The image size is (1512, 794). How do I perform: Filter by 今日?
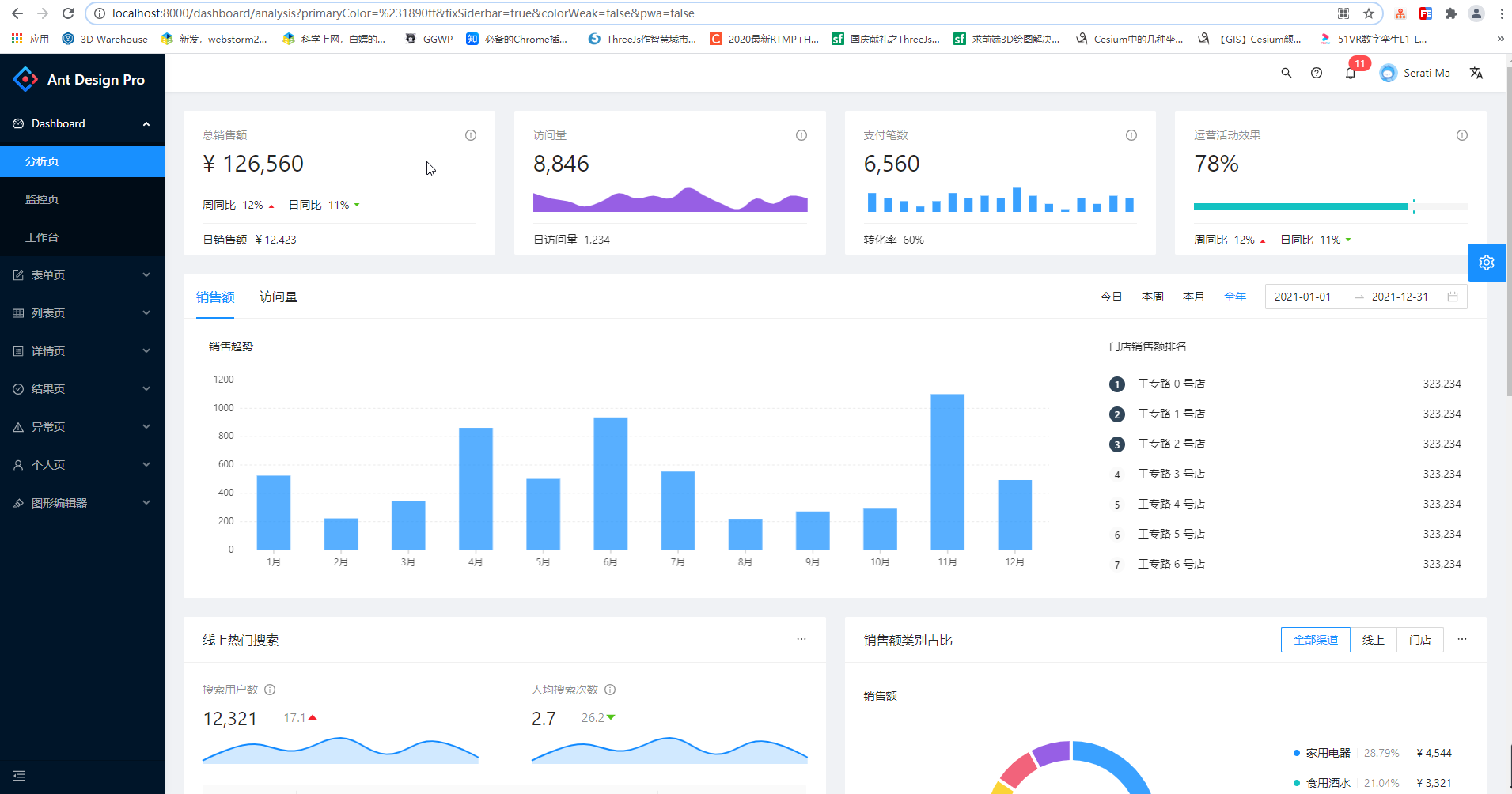pyautogui.click(x=1112, y=297)
